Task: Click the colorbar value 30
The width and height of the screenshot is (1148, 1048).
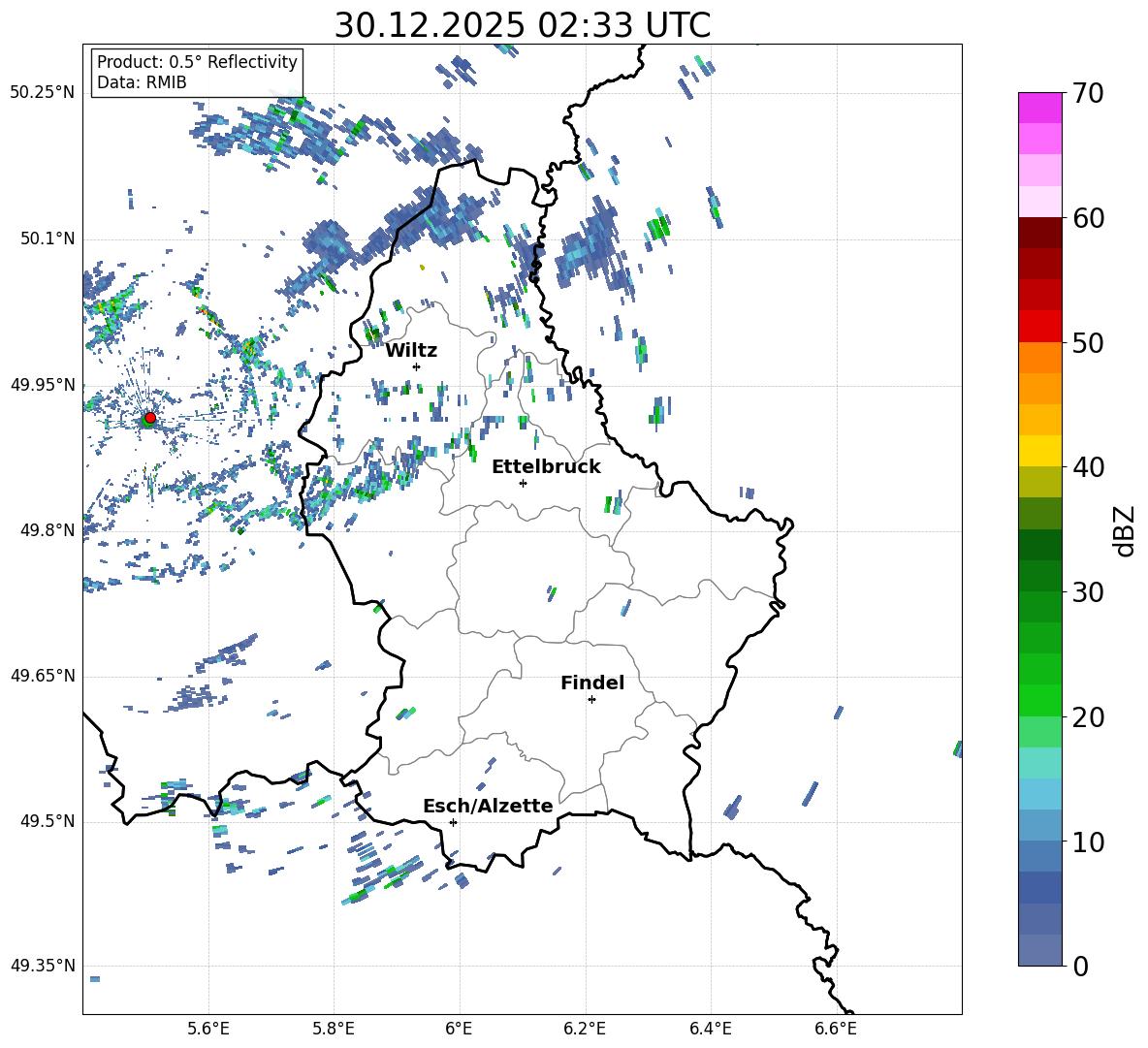Action: pos(1088,592)
